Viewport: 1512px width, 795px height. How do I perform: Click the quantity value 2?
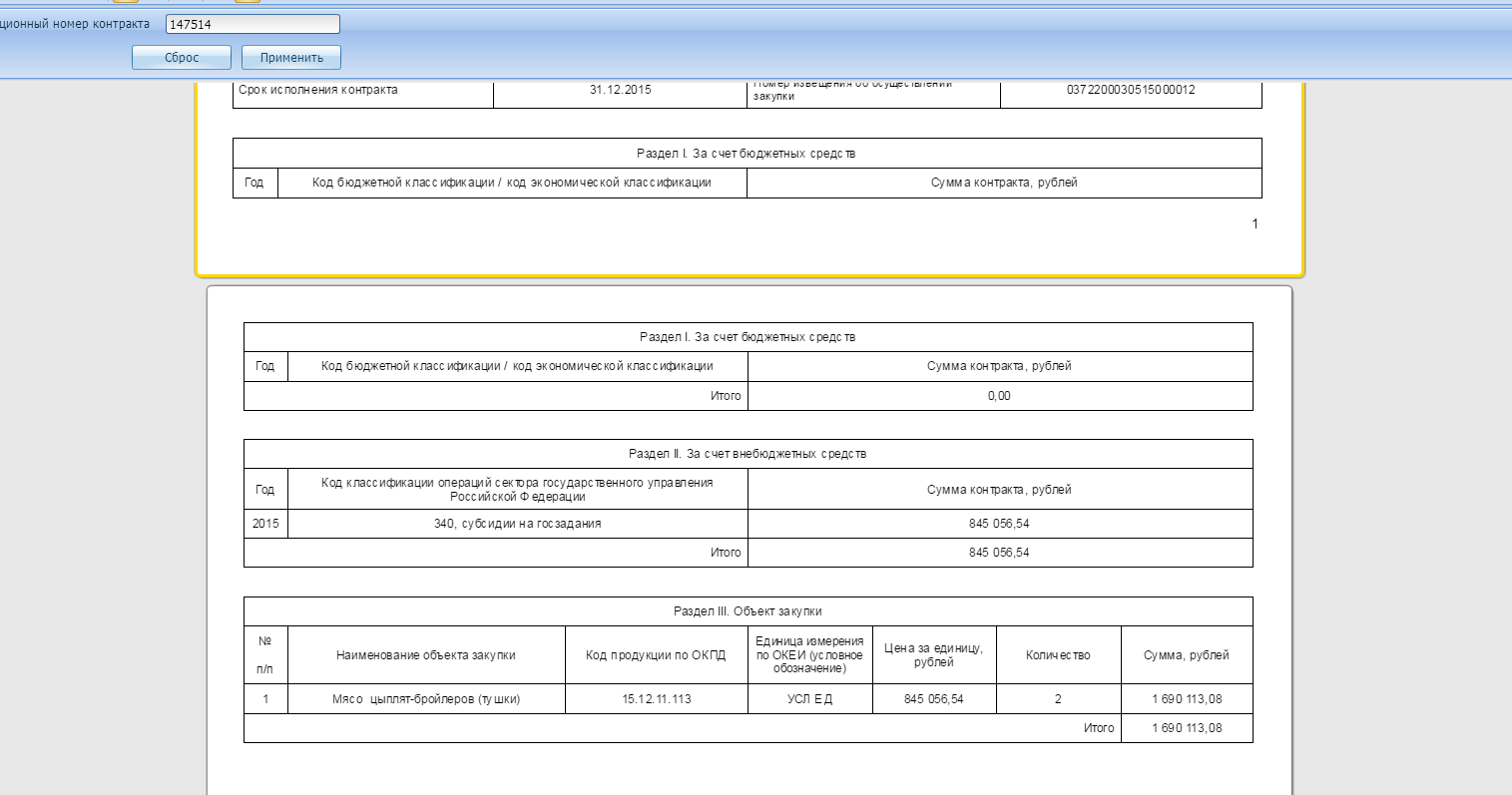tap(1058, 699)
